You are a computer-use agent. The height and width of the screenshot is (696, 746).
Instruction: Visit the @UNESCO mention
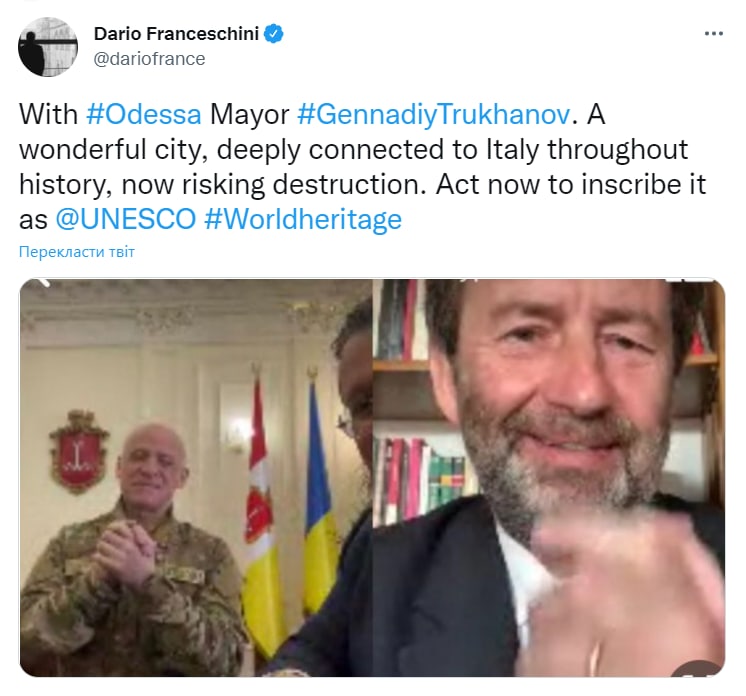[126, 219]
